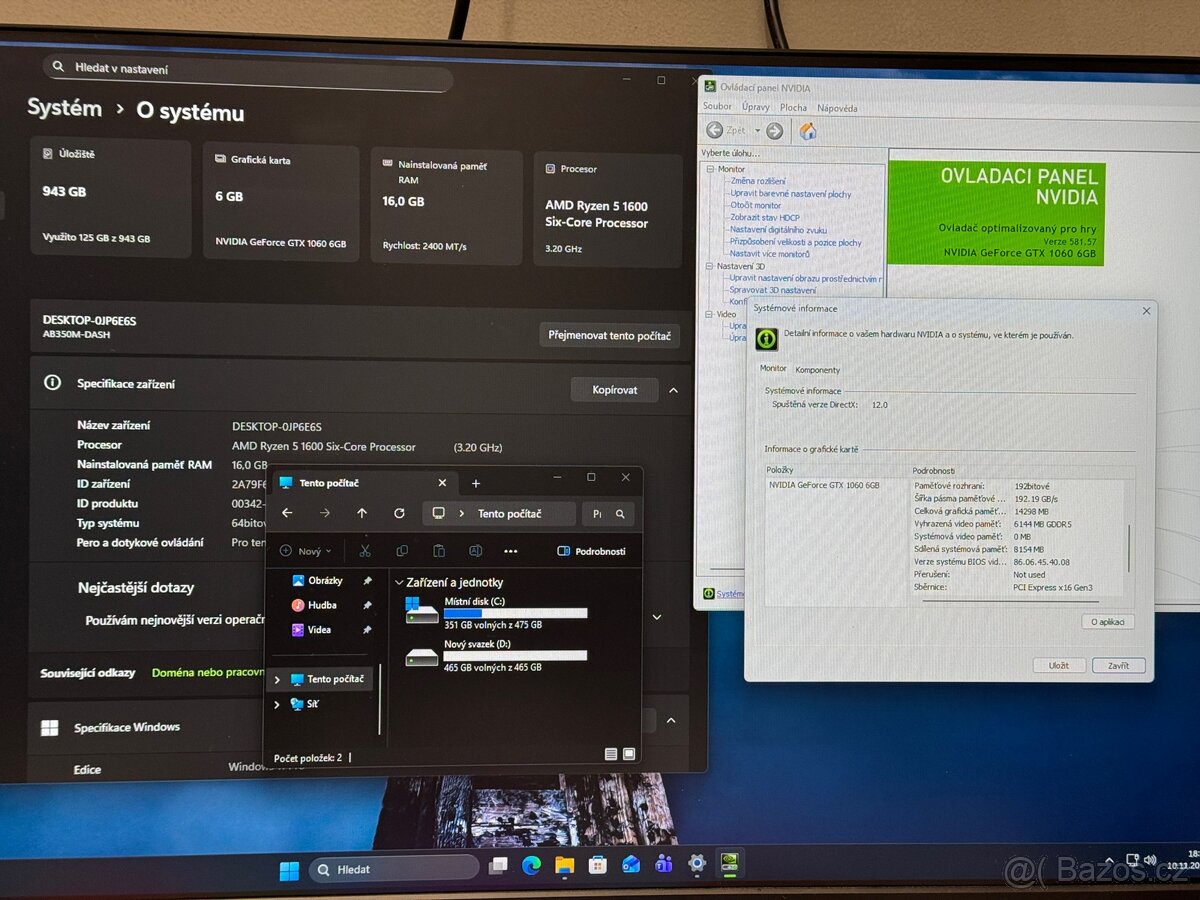The width and height of the screenshot is (1200, 900).
Task: Go up one folder level in Explorer
Action: [x=362, y=513]
